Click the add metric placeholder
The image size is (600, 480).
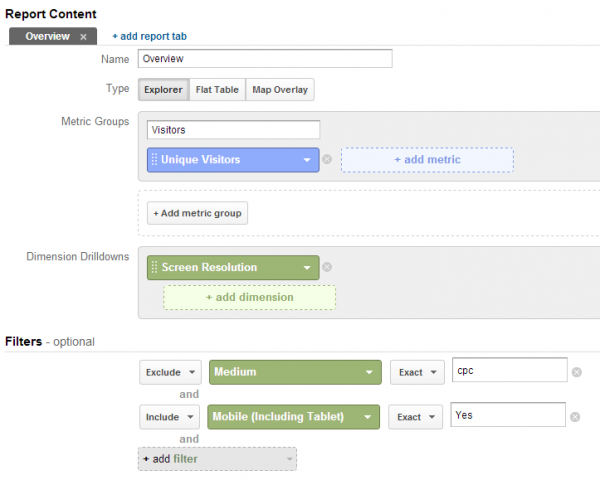pyautogui.click(x=427, y=160)
